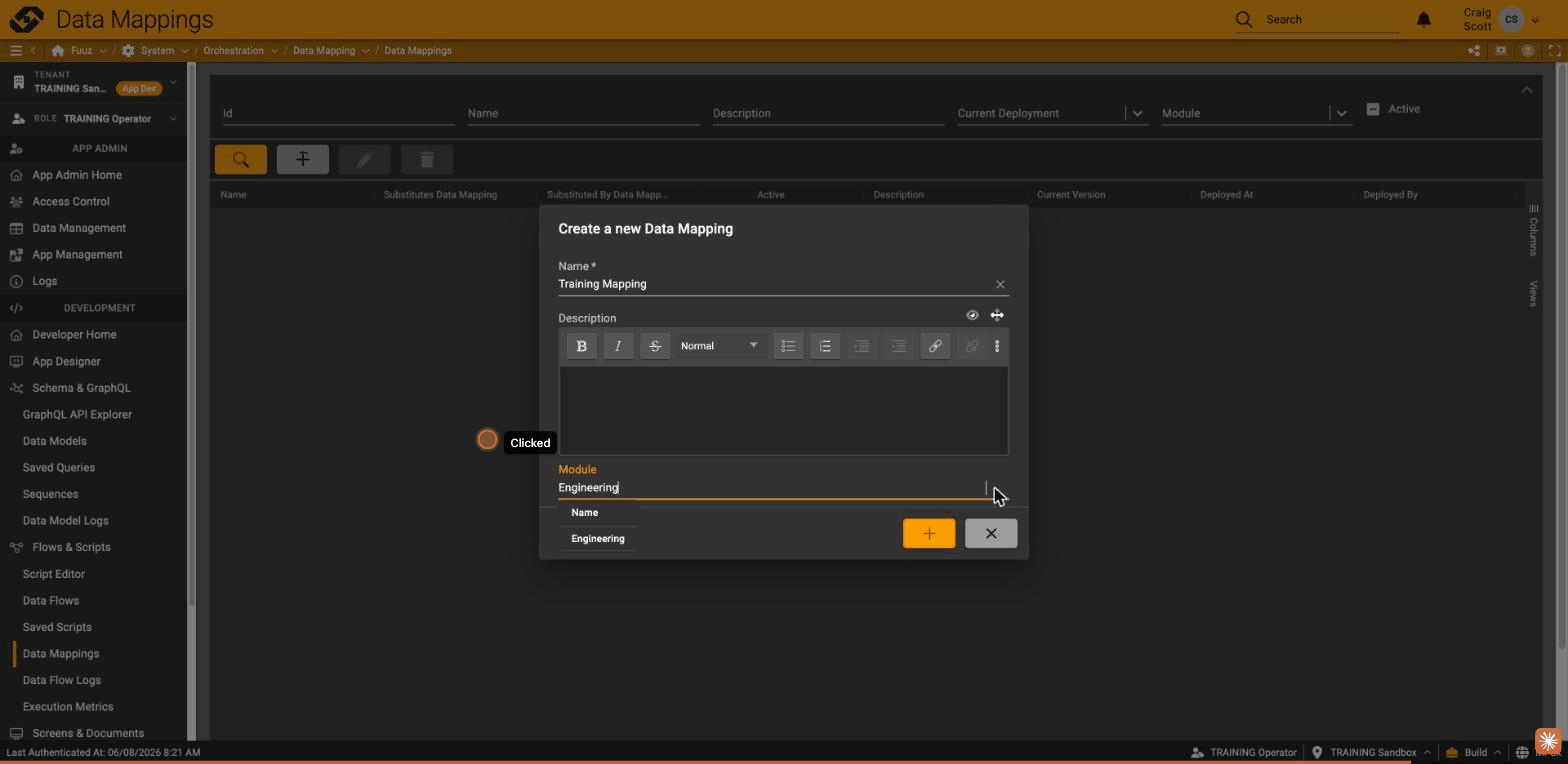The height and width of the screenshot is (764, 1568).
Task: Select Engineering from the module suggestions
Action: click(x=598, y=538)
